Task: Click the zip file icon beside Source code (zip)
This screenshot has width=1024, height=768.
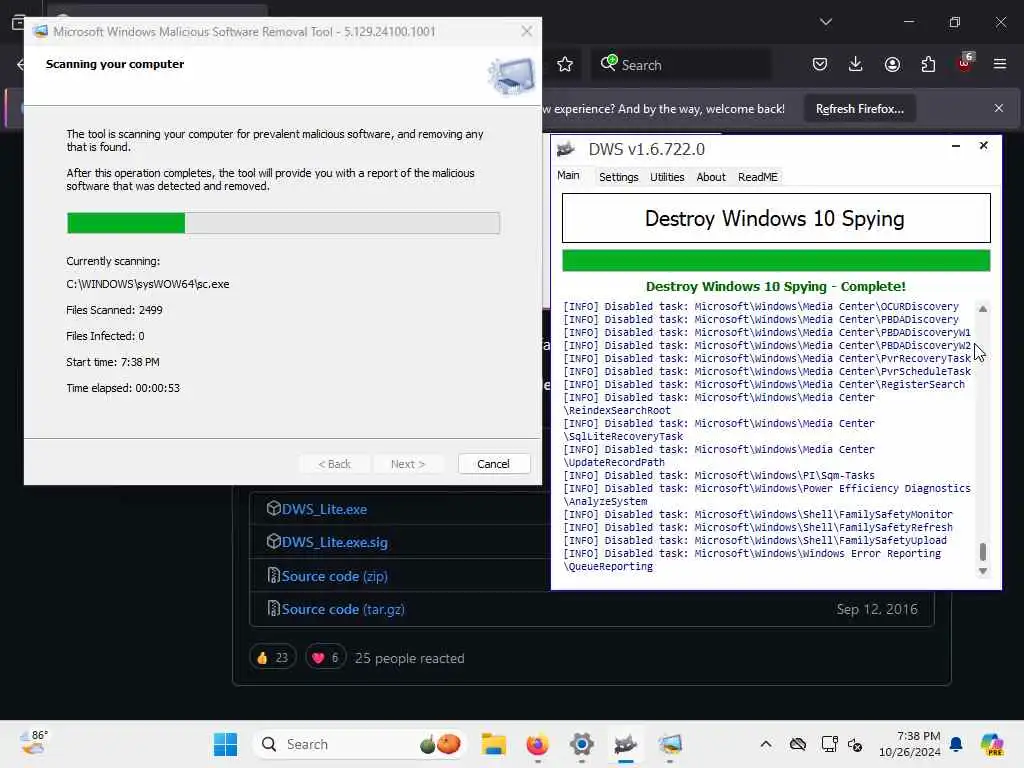Action: [274, 575]
